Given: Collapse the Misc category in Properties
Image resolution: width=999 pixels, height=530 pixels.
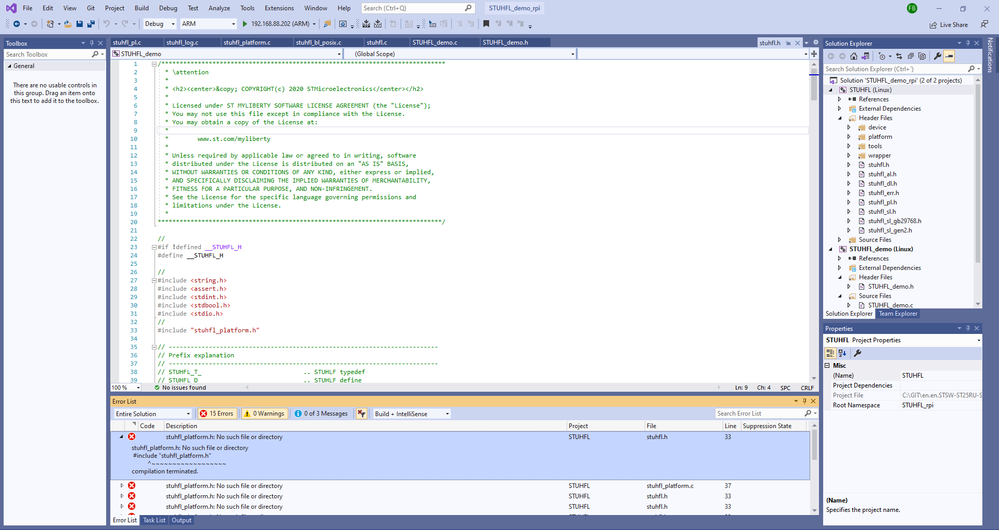Looking at the screenshot, I should pyautogui.click(x=828, y=366).
